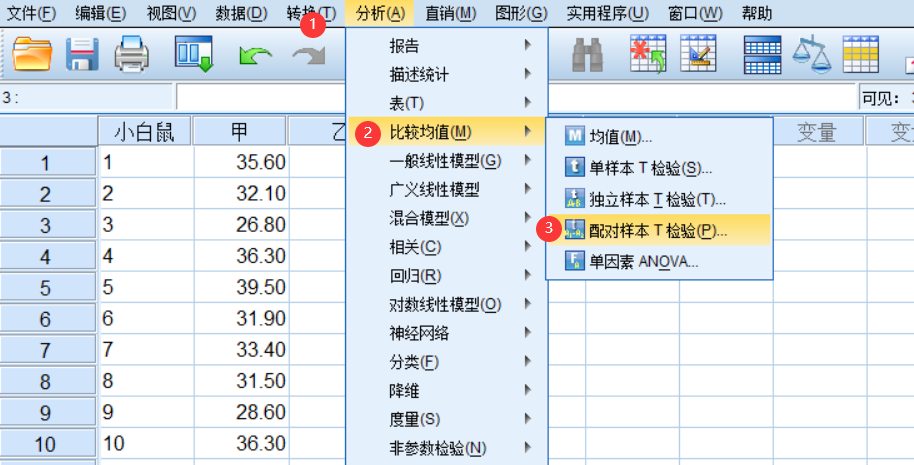This screenshot has height=465, width=914.
Task: Expand the 表(T) submenu
Action: 447,103
